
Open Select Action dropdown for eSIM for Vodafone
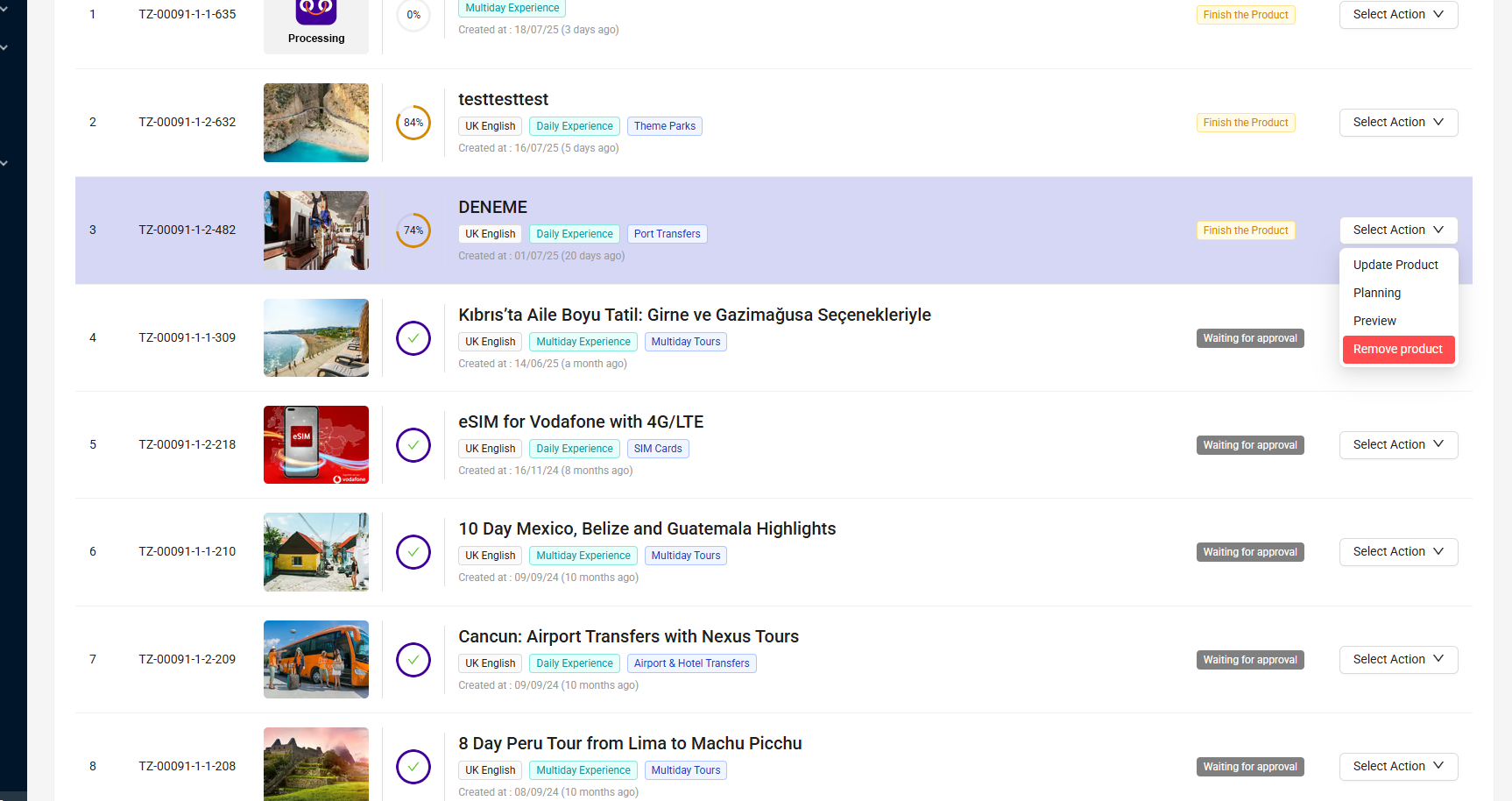[1398, 444]
